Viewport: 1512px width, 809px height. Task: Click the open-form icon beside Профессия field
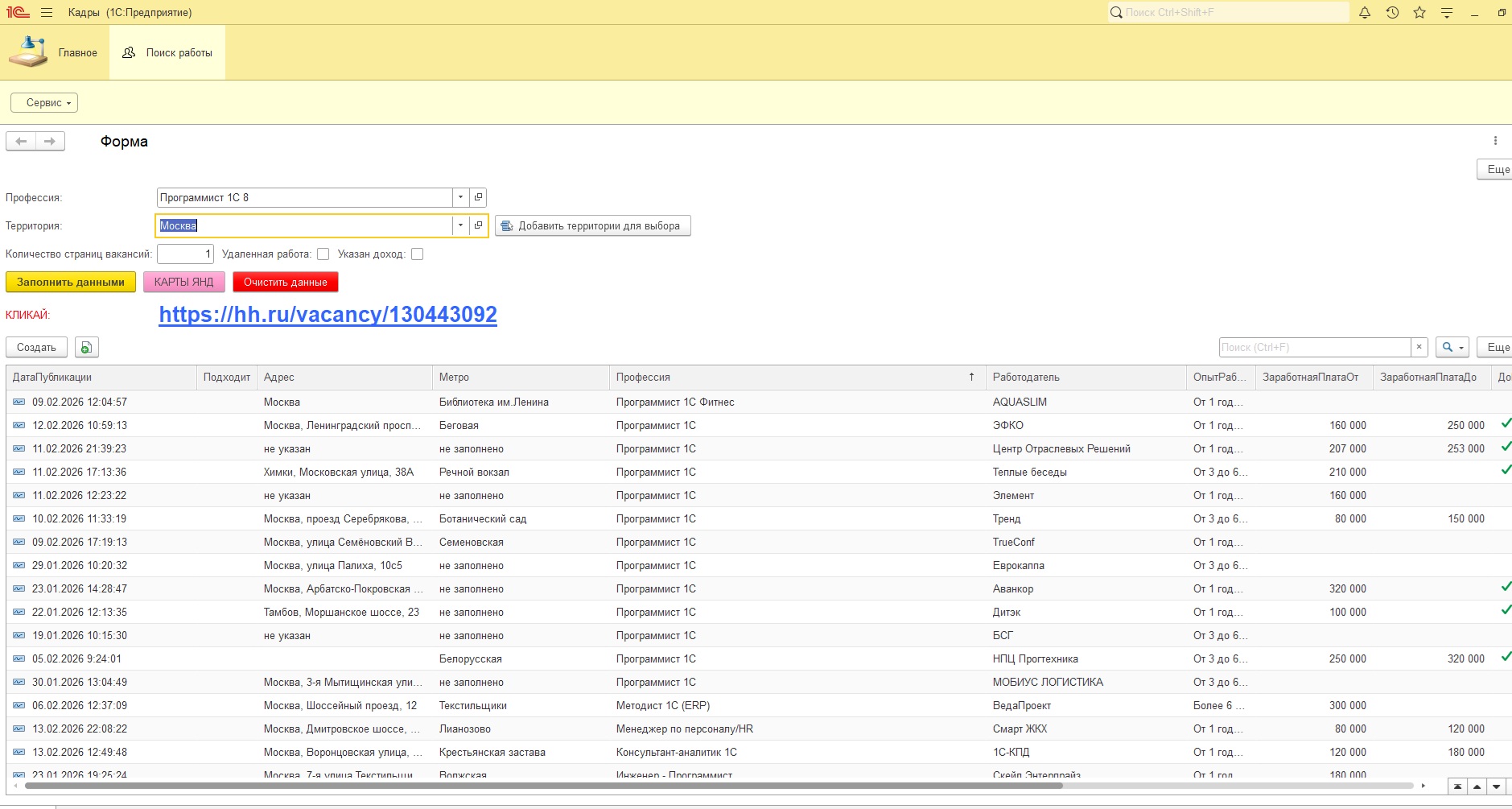pyautogui.click(x=478, y=197)
